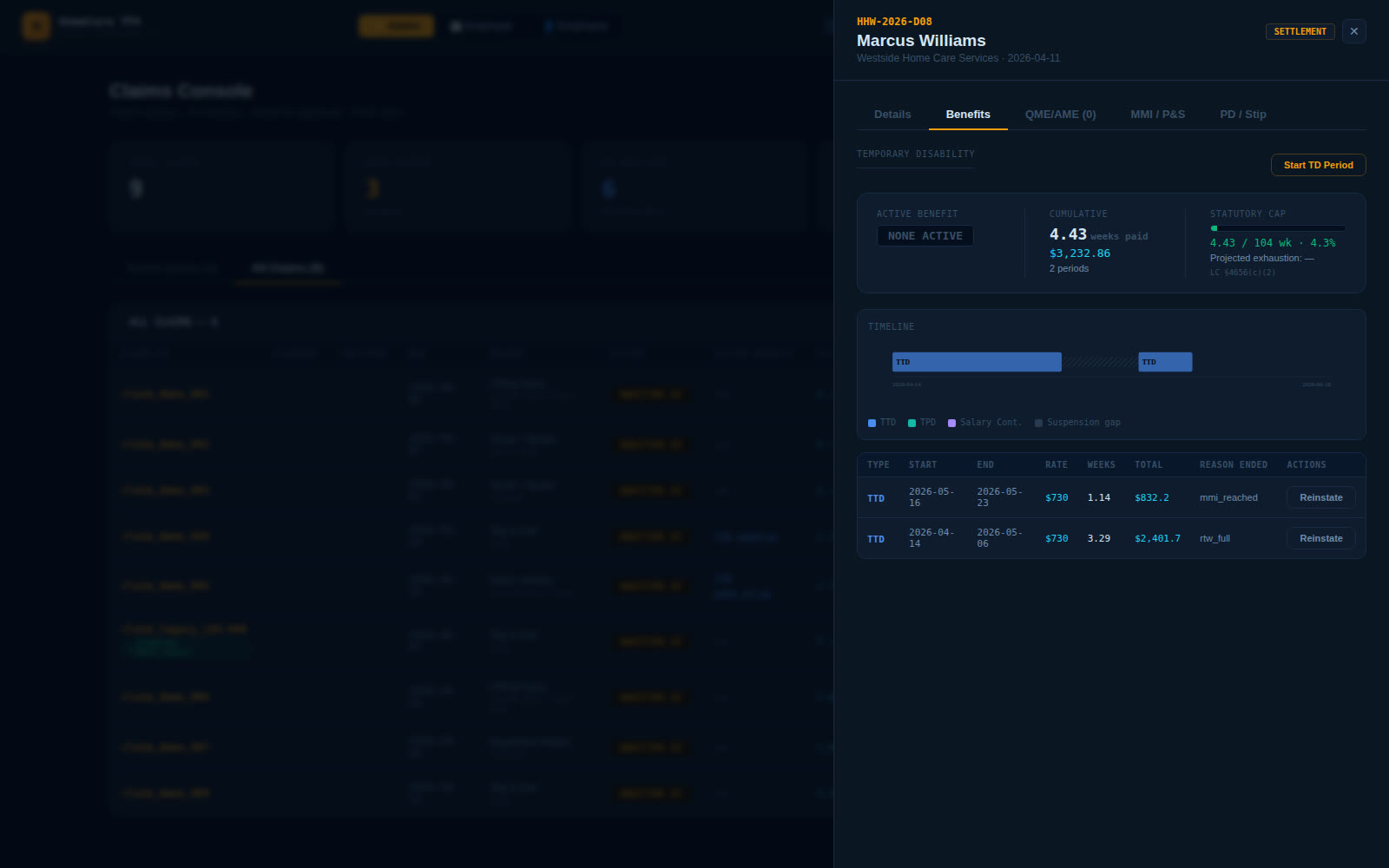Image resolution: width=1389 pixels, height=868 pixels.
Task: Click the START column header
Action: click(x=922, y=465)
